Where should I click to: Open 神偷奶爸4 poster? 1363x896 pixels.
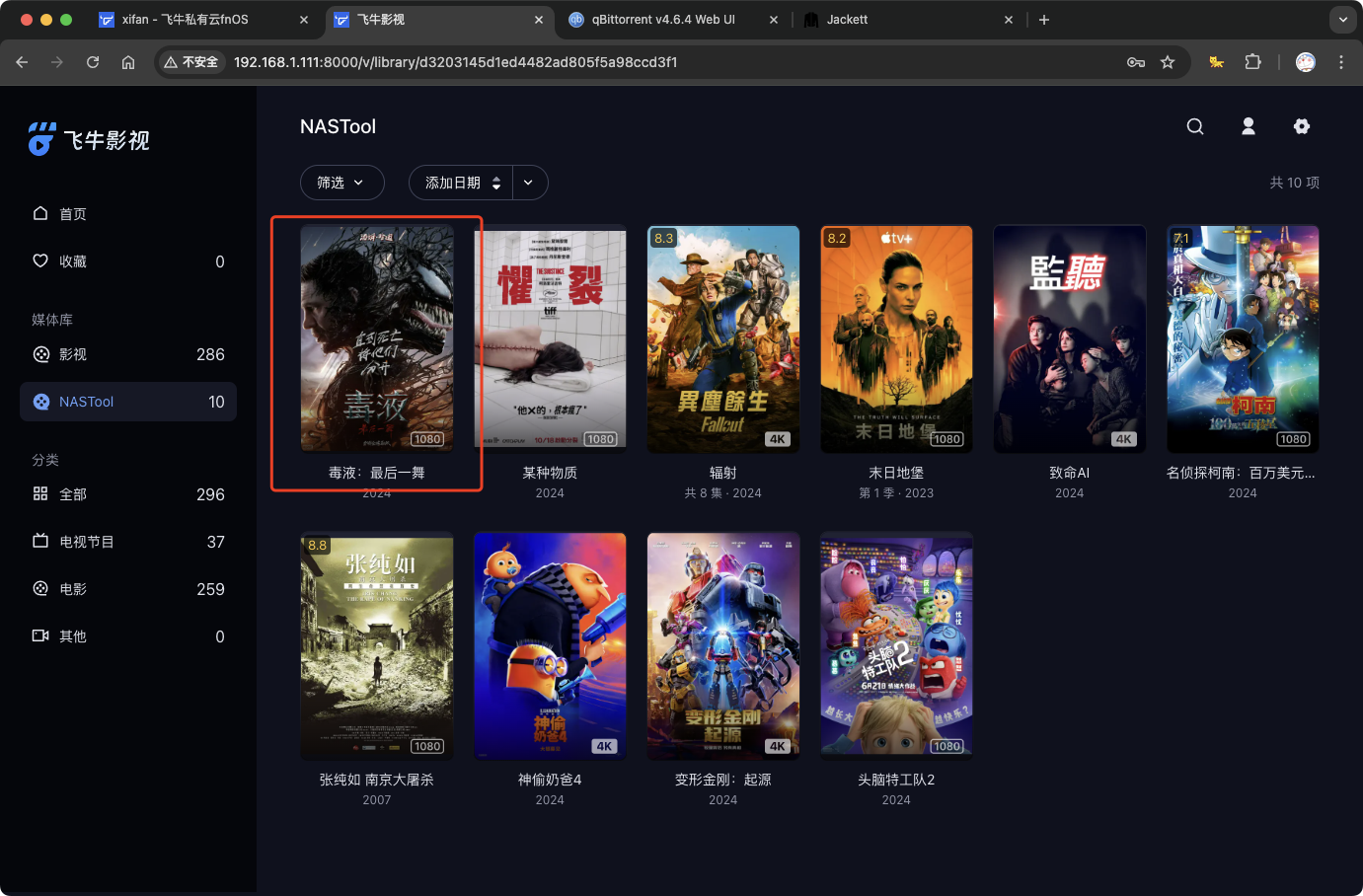(x=550, y=645)
